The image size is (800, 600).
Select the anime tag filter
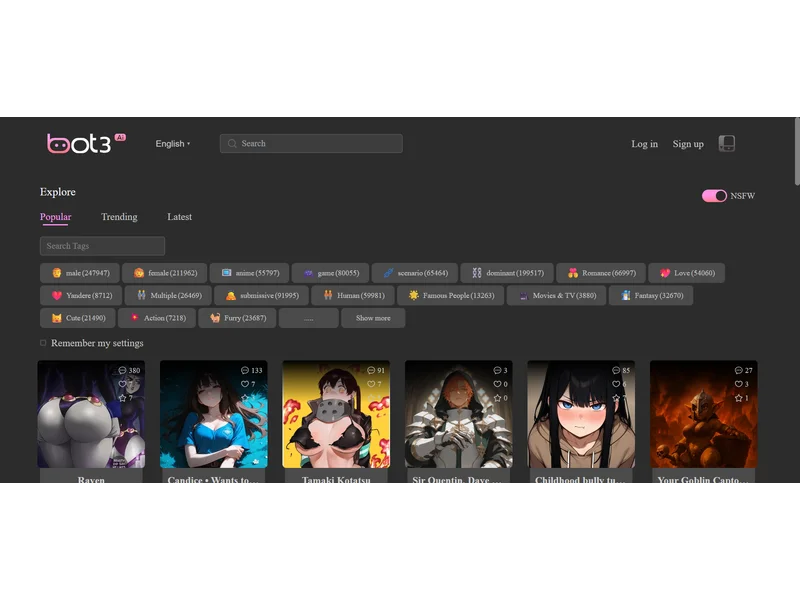247,272
